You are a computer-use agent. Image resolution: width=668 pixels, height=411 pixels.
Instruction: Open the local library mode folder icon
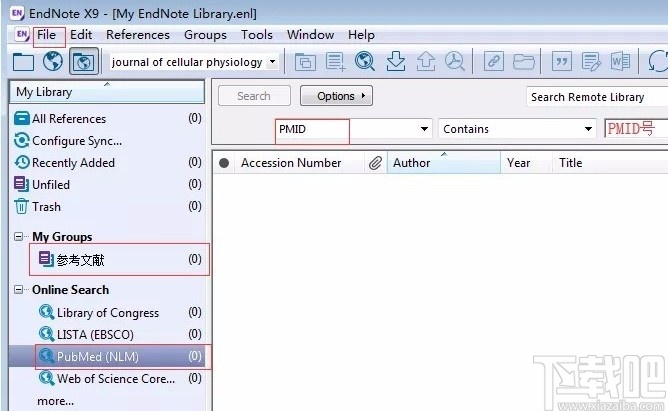(23, 62)
